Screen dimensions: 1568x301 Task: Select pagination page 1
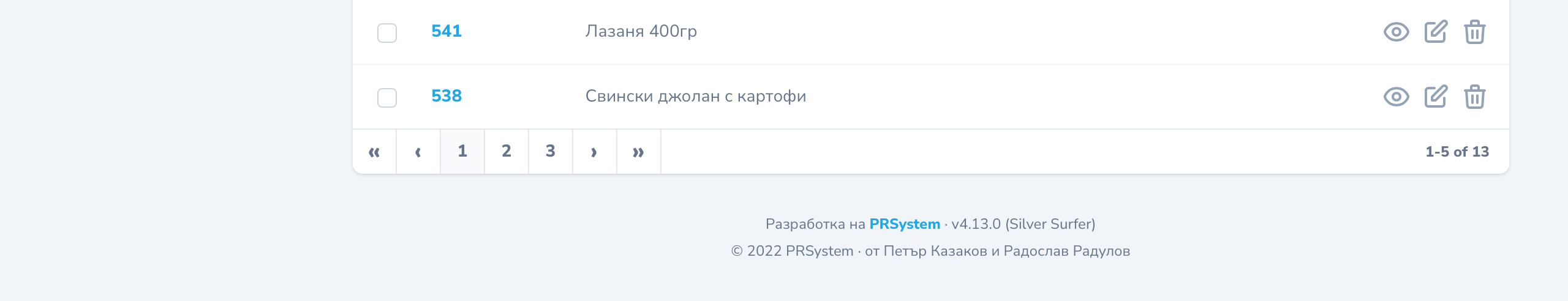462,152
